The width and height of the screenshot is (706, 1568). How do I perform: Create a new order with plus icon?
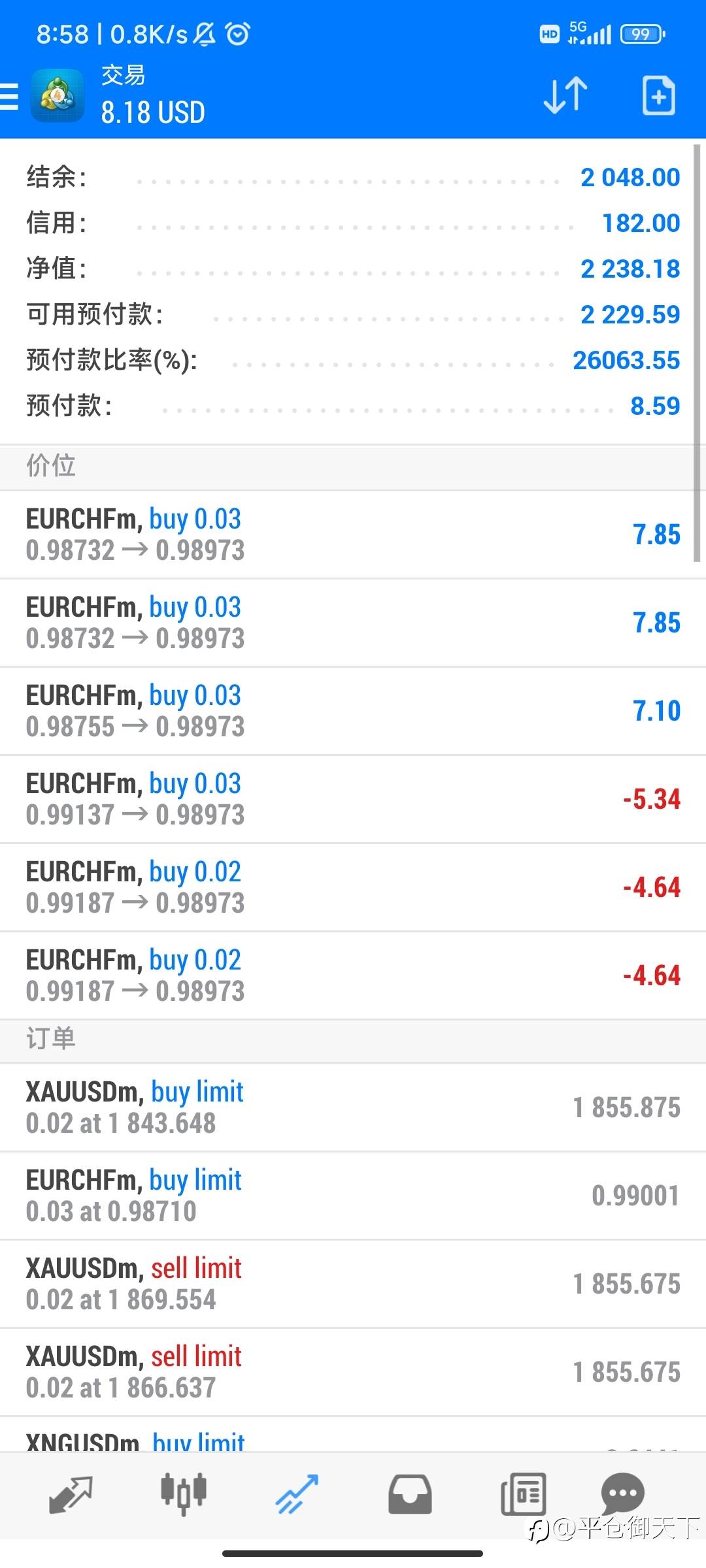[x=658, y=96]
